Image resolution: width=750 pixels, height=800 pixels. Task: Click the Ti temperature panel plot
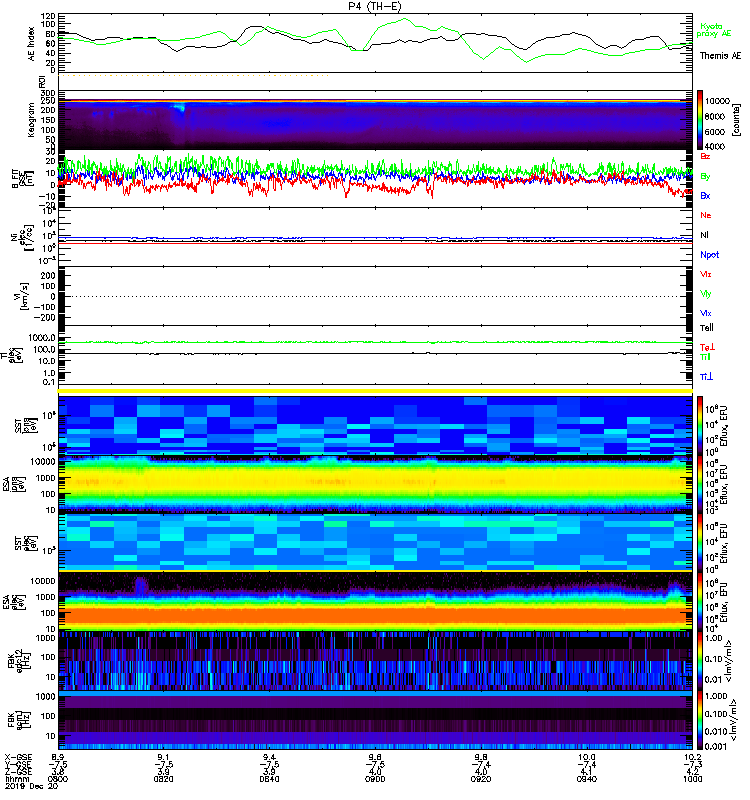point(375,356)
